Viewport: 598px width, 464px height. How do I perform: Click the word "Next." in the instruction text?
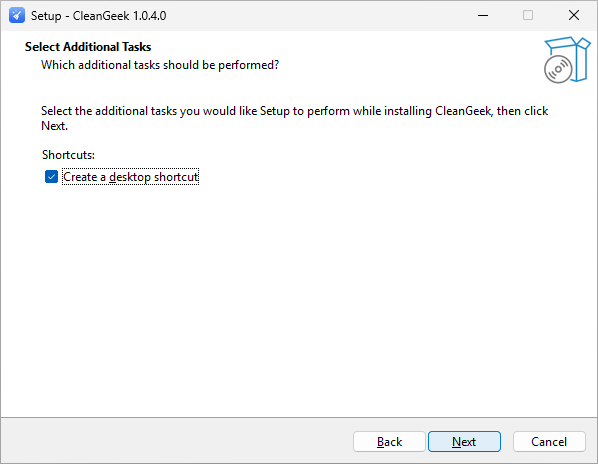[55, 126]
